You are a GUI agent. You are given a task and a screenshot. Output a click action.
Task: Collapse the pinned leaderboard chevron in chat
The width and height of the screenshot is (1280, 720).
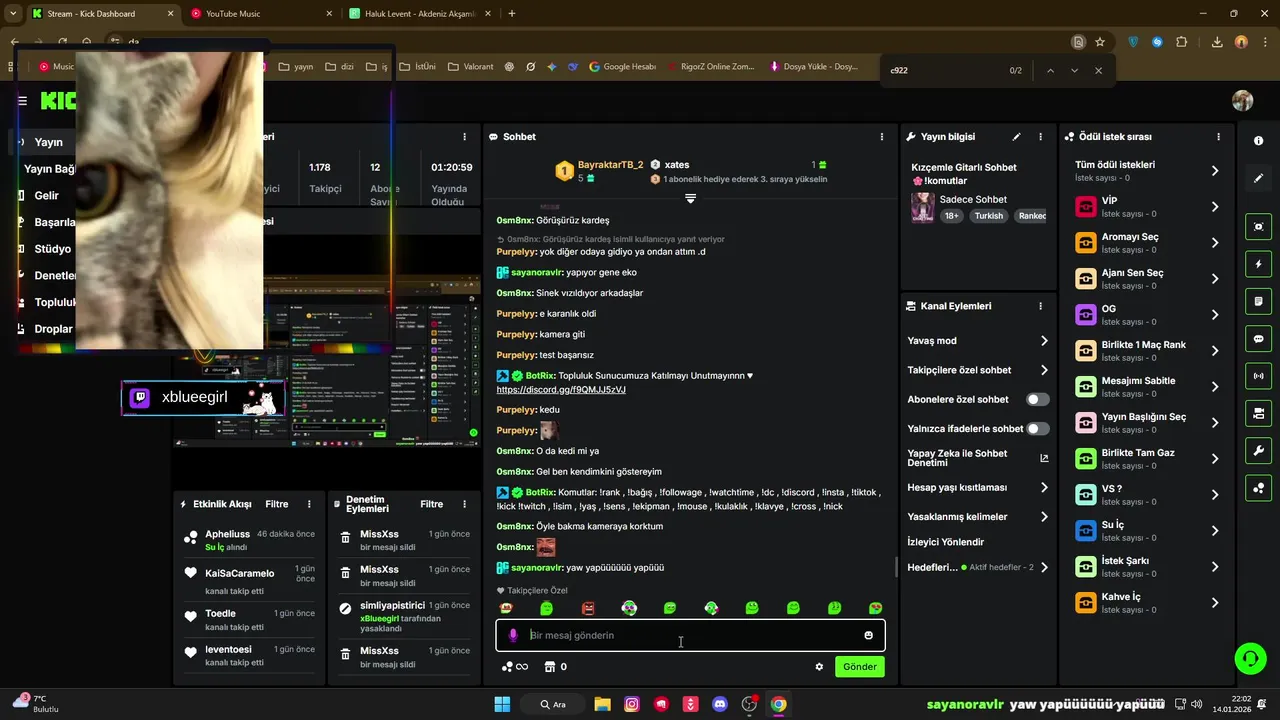click(x=690, y=199)
